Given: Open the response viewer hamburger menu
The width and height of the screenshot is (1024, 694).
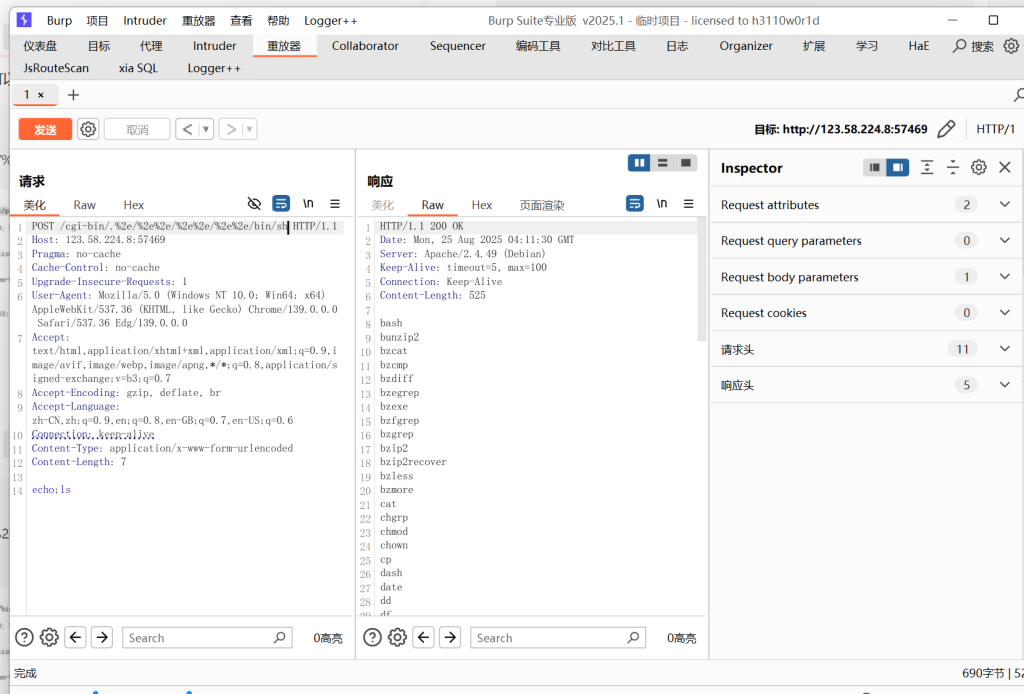Looking at the screenshot, I should pos(688,204).
